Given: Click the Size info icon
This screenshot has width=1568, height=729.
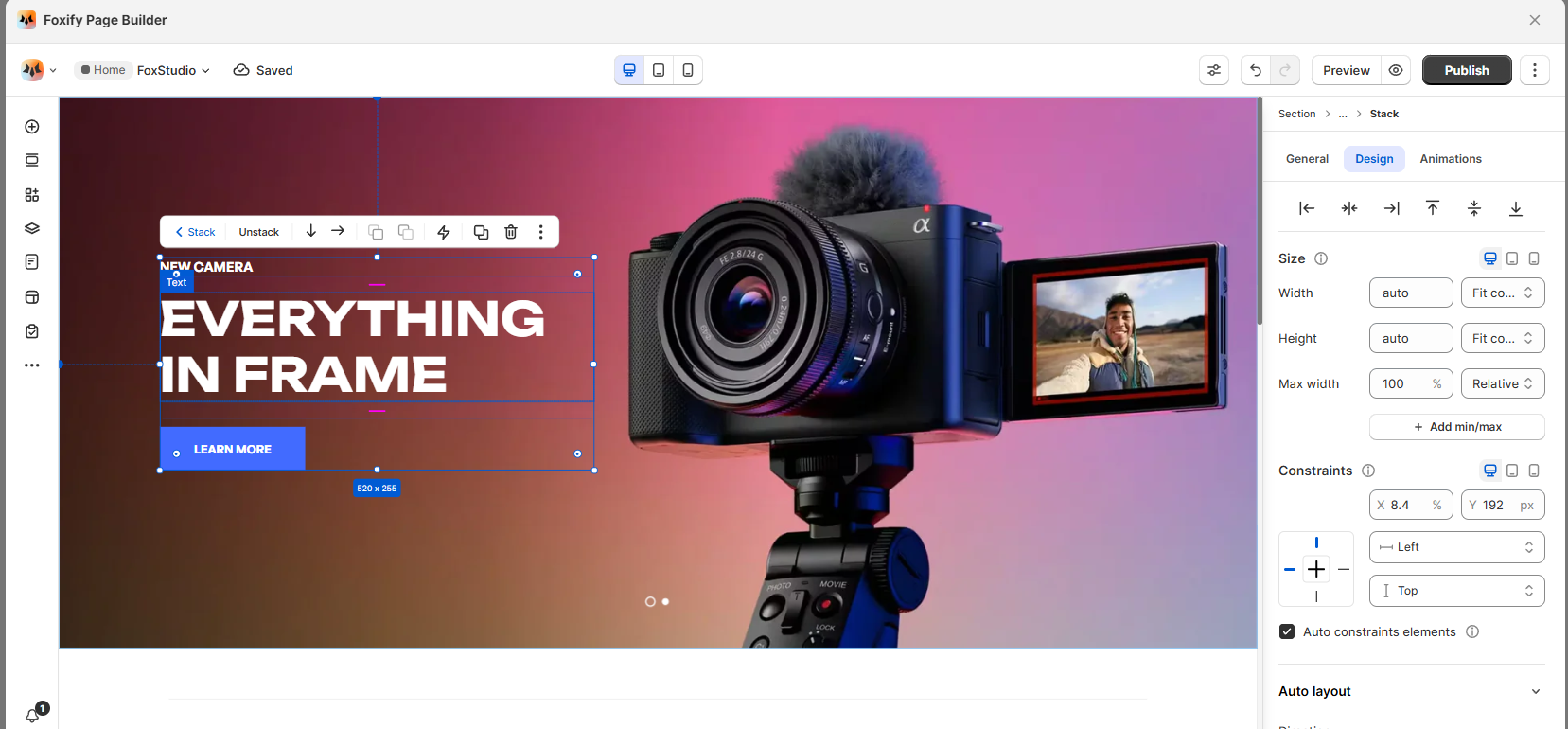Looking at the screenshot, I should 1321,258.
